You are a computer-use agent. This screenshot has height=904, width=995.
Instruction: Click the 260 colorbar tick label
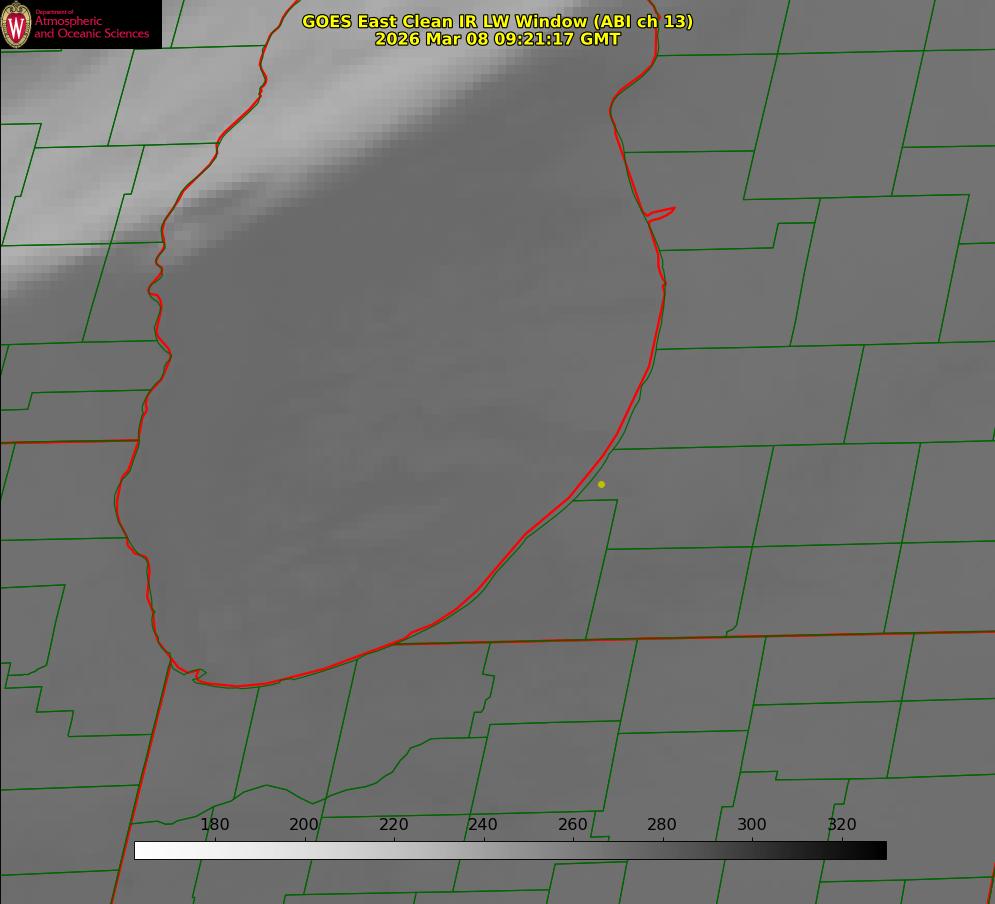coord(573,825)
